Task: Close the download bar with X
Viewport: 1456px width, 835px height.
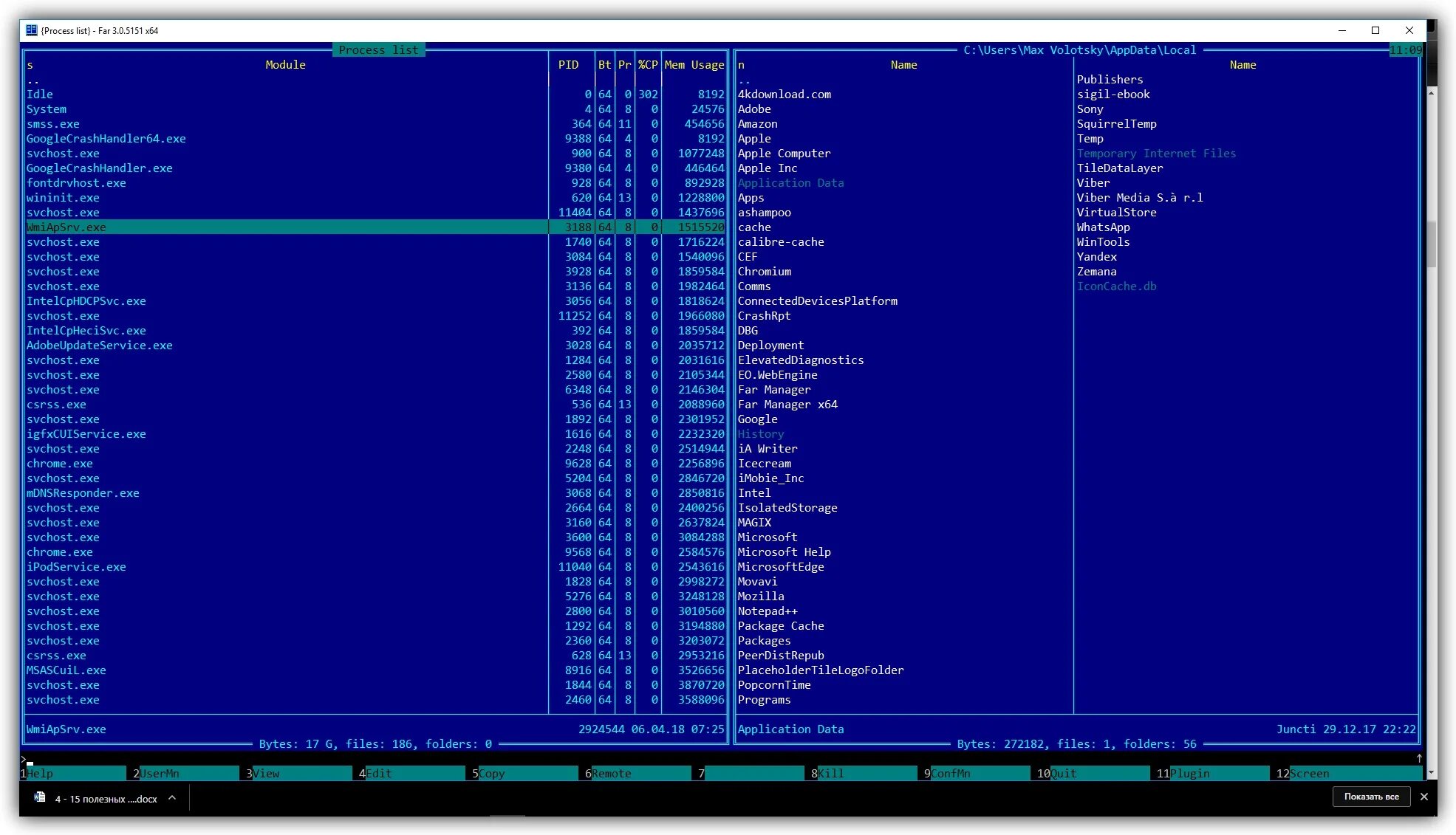Action: point(1424,797)
